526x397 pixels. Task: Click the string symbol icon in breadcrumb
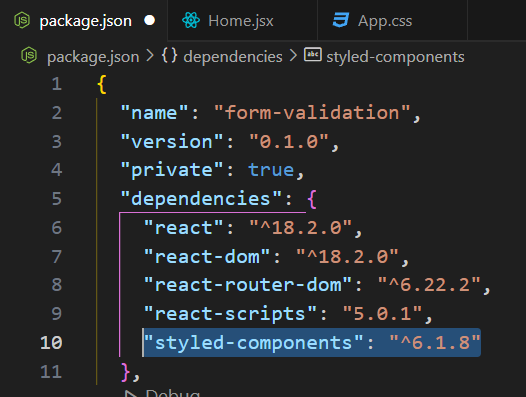313,55
